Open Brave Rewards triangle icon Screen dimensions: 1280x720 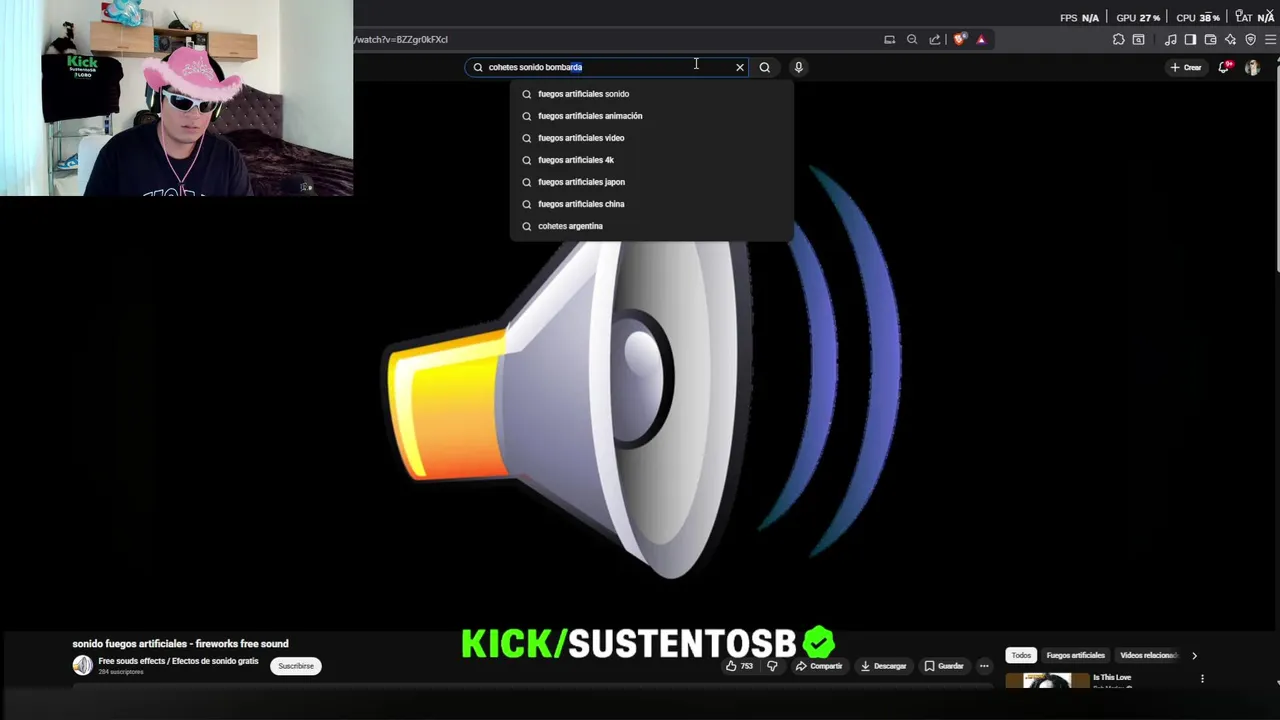pos(981,39)
